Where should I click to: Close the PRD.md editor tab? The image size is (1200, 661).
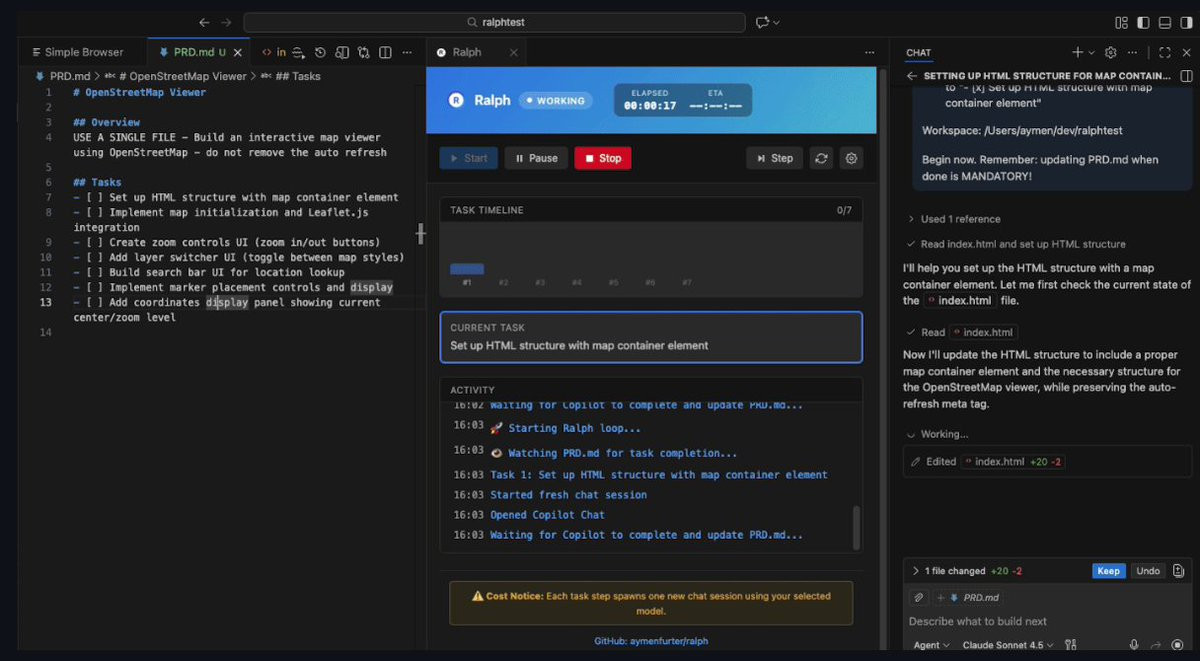coord(238,52)
